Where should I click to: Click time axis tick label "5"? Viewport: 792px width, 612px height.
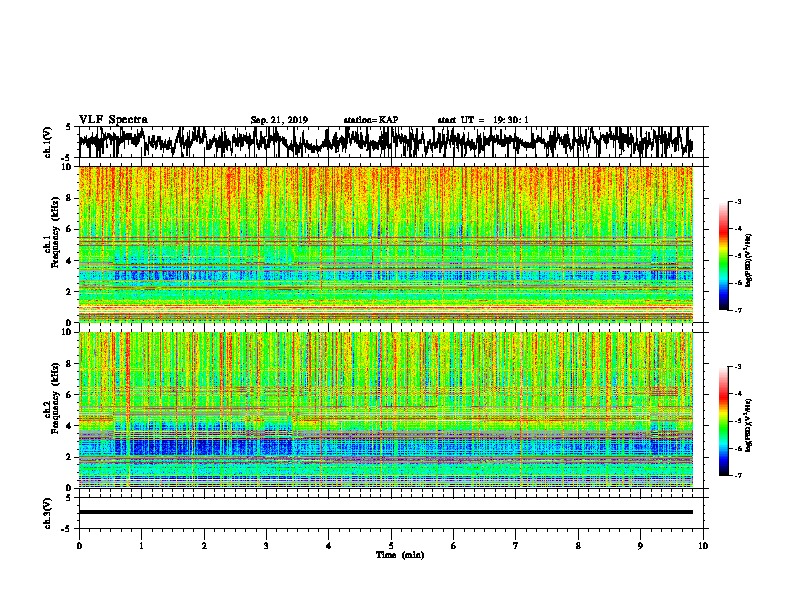(x=391, y=546)
